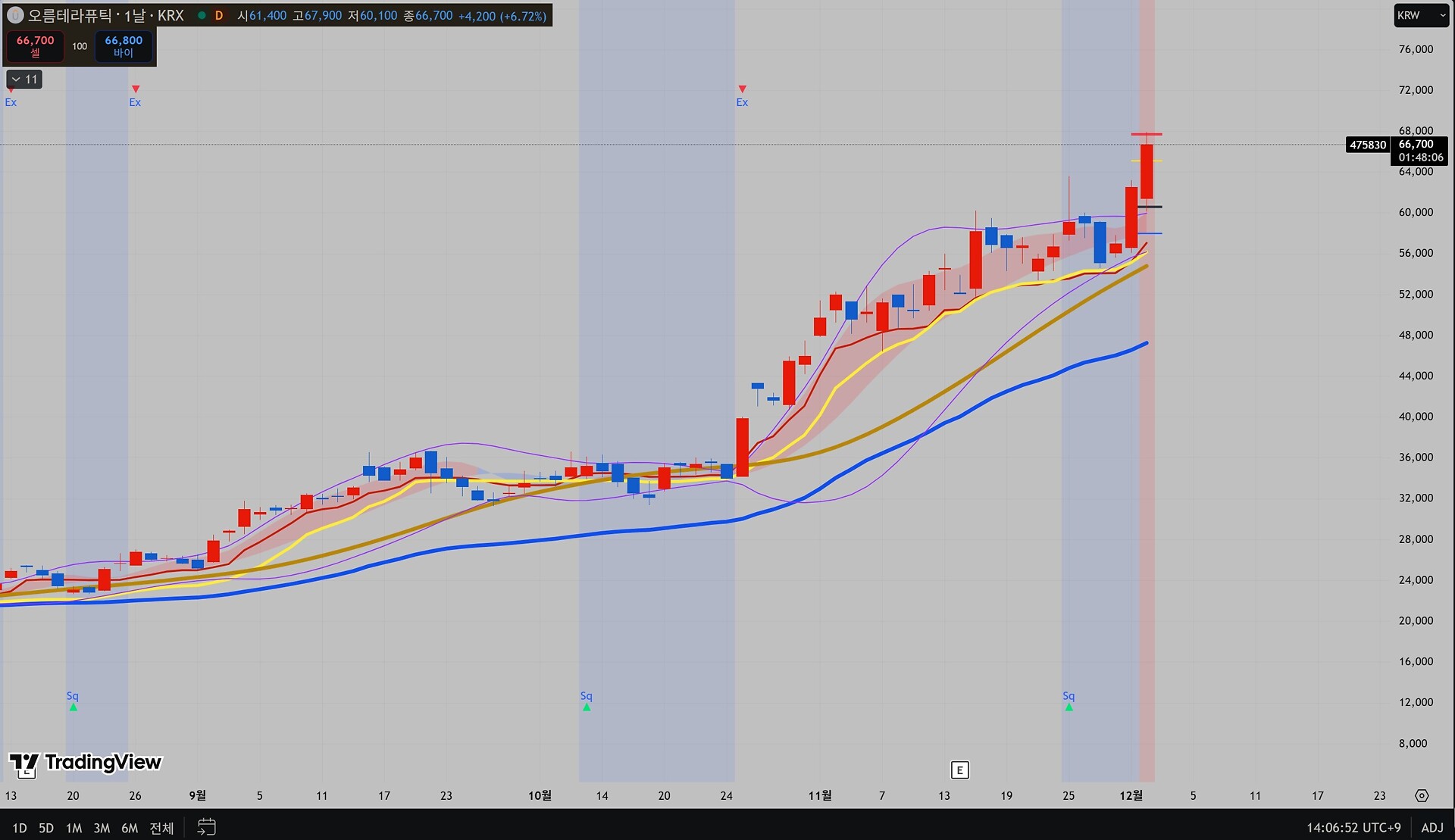The width and height of the screenshot is (1455, 840).
Task: Click the 100 order quantity field
Action: (80, 45)
